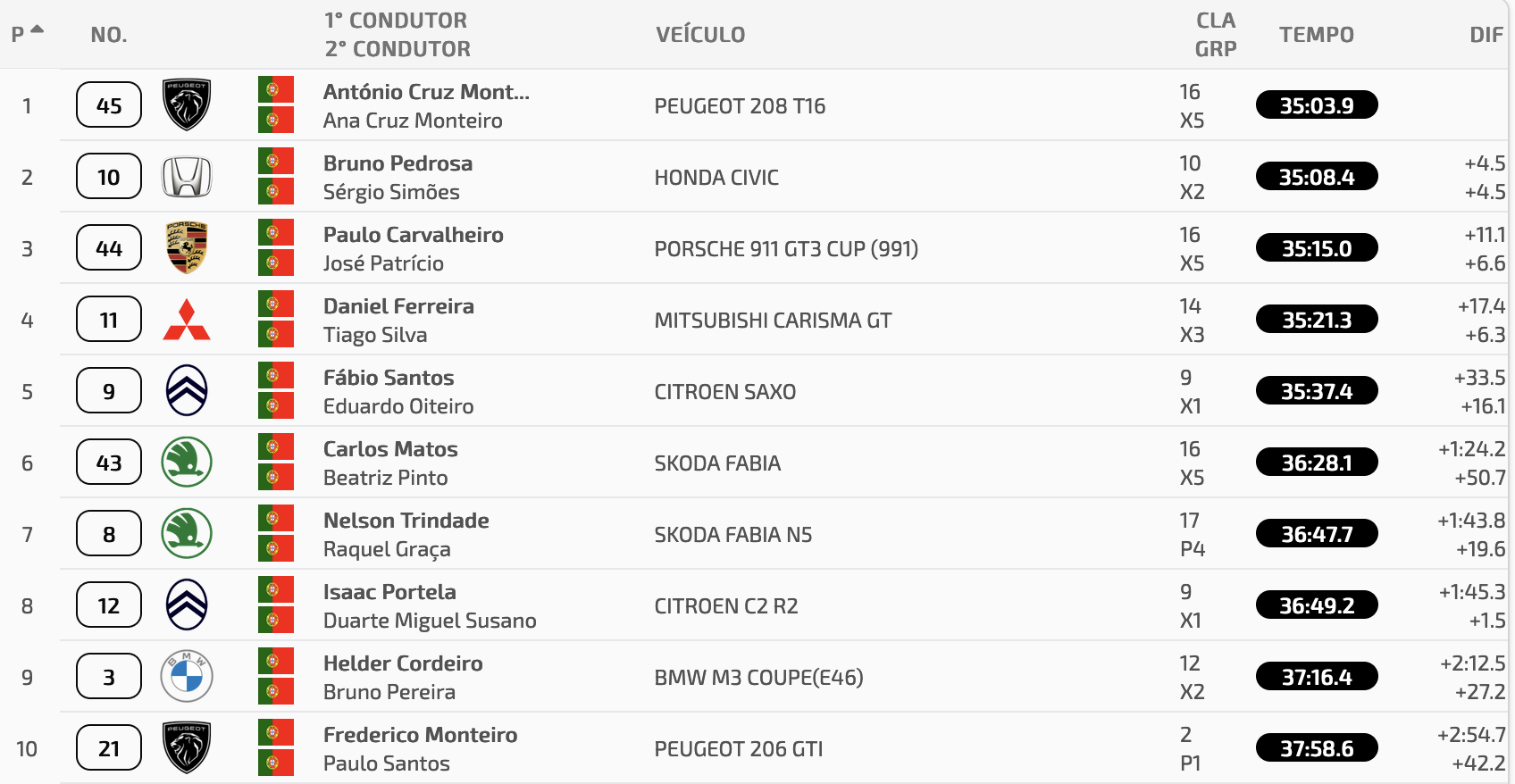Click the Porsche crest for car 44

pyautogui.click(x=187, y=247)
